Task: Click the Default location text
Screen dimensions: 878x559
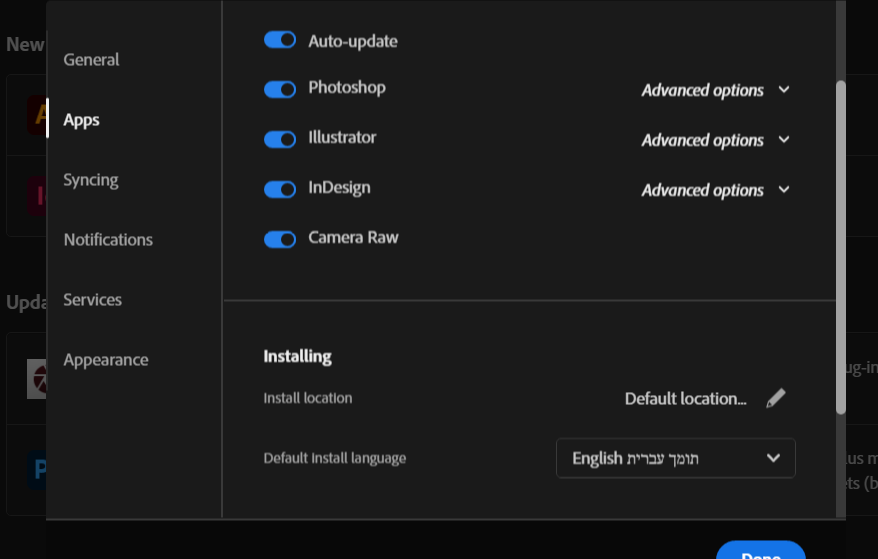Action: click(x=685, y=399)
